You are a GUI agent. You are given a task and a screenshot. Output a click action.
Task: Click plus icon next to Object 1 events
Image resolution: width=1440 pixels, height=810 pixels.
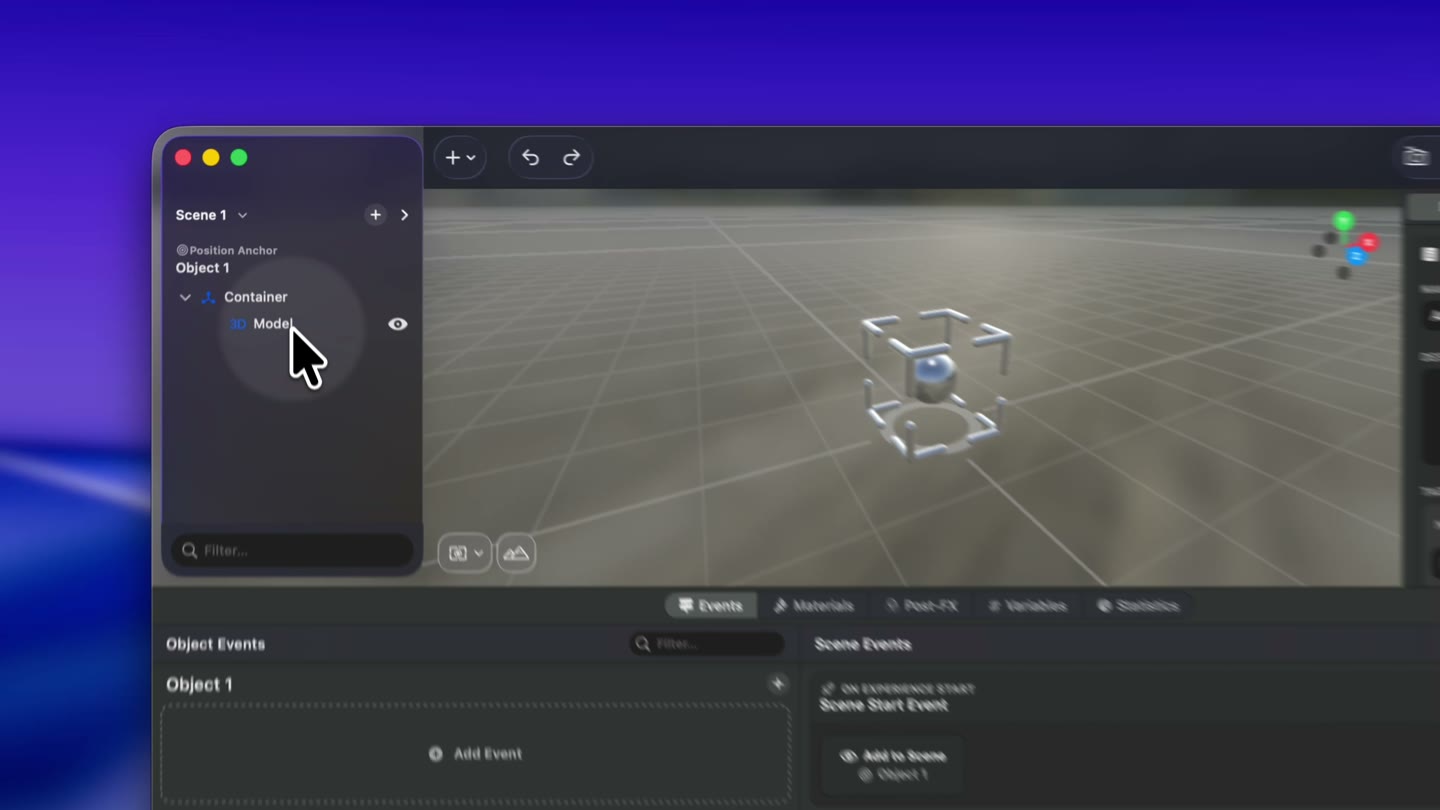(778, 684)
